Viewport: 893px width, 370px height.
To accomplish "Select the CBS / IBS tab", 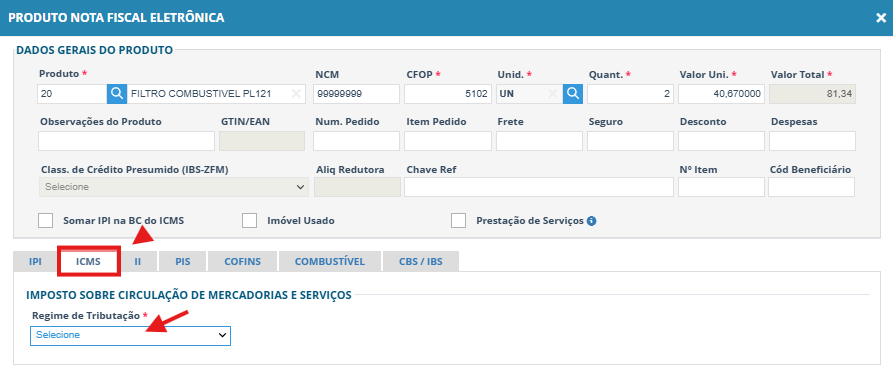I will tap(421, 262).
